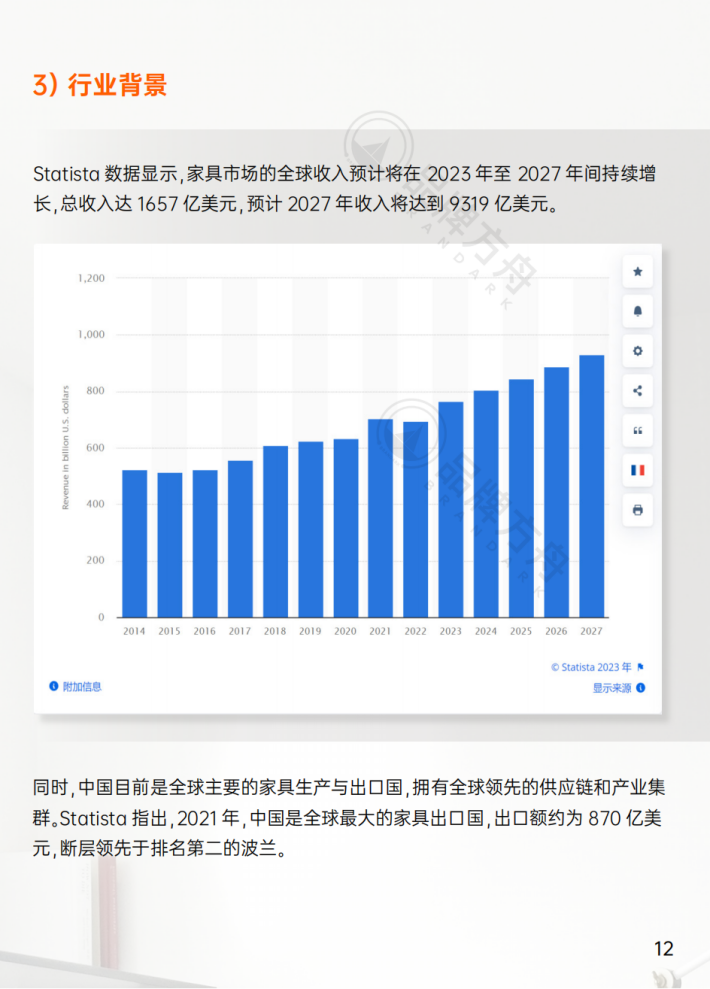Click the bar for year 2021
Viewport: 710px width, 989px height.
click(380, 518)
